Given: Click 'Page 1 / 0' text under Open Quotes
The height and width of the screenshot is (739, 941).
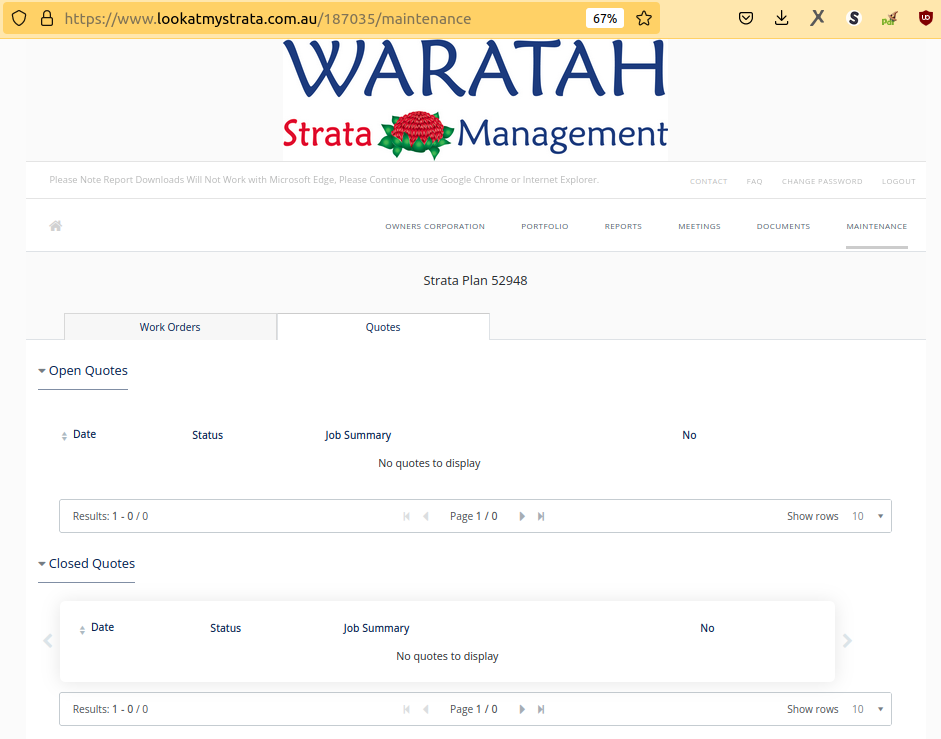Looking at the screenshot, I should coord(474,516).
